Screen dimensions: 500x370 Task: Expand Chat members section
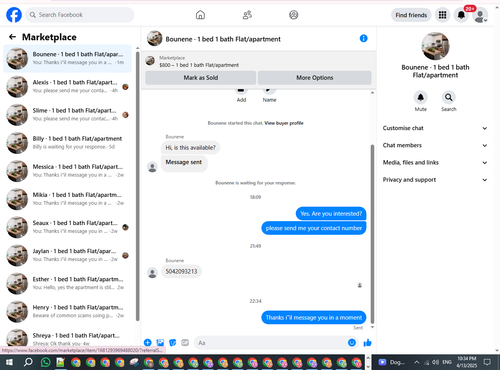pyautogui.click(x=435, y=145)
